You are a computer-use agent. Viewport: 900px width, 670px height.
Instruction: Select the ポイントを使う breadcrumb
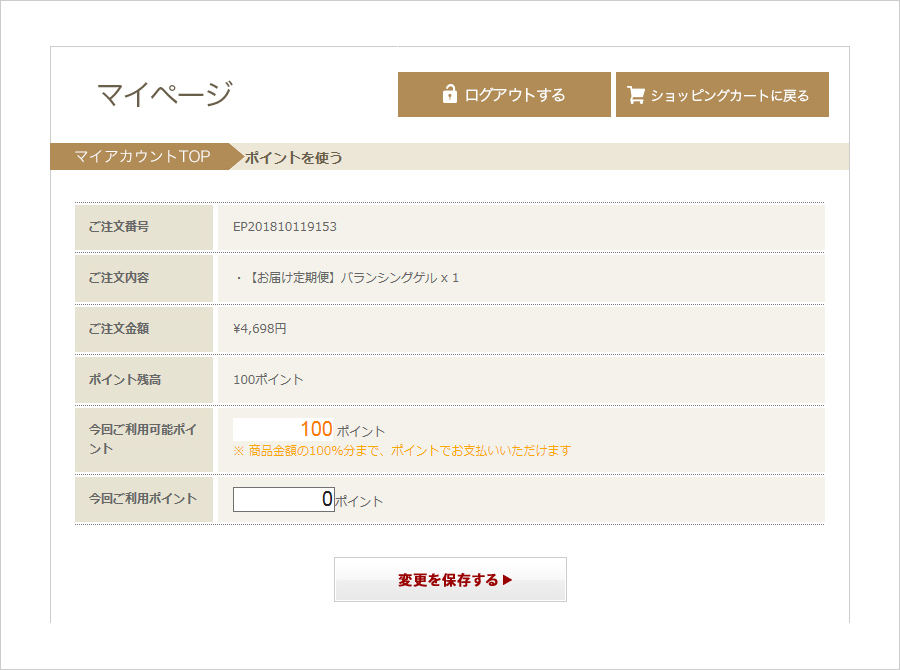tap(293, 157)
